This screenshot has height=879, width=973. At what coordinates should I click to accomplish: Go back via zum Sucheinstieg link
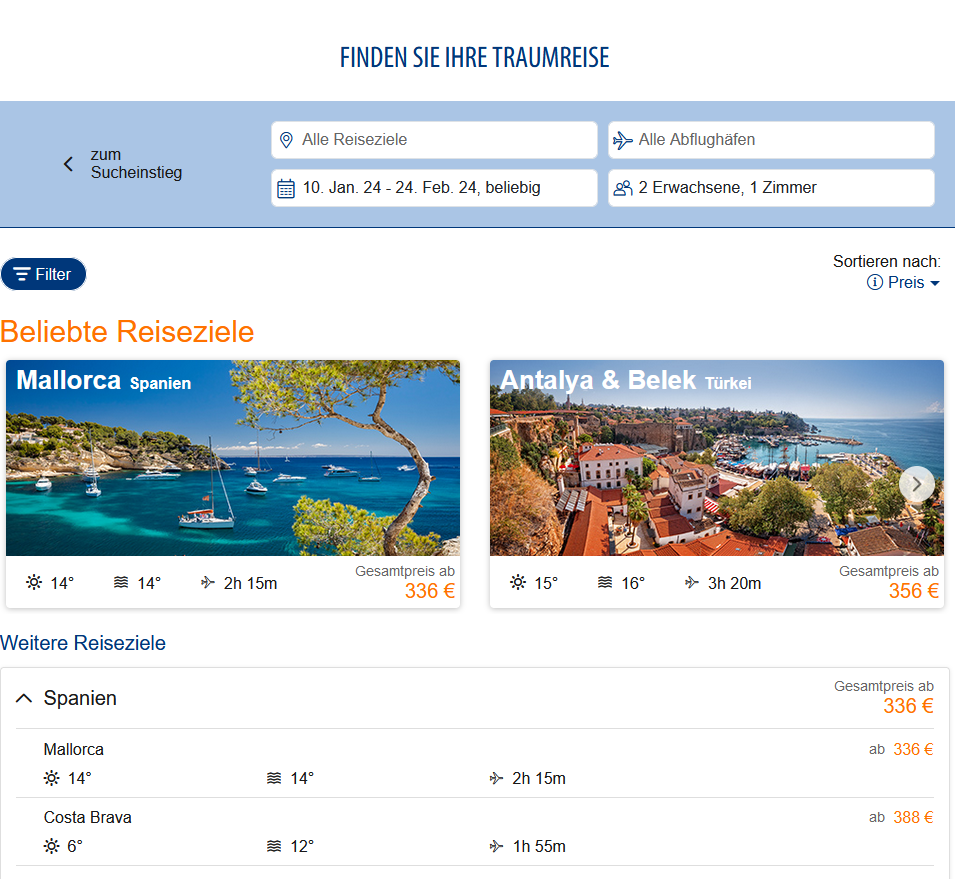pos(136,164)
